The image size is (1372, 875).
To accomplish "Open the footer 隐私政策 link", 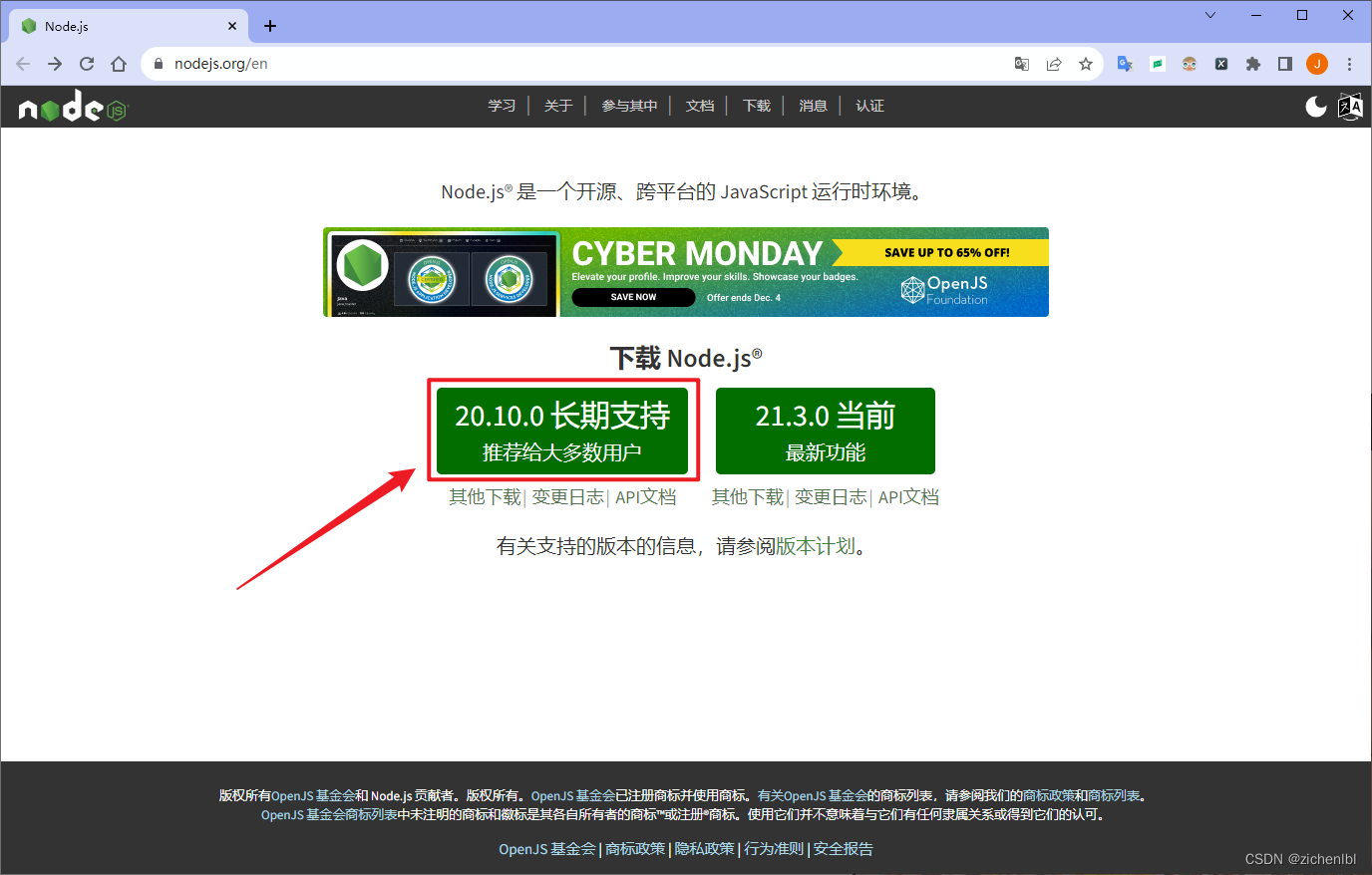I will point(705,849).
